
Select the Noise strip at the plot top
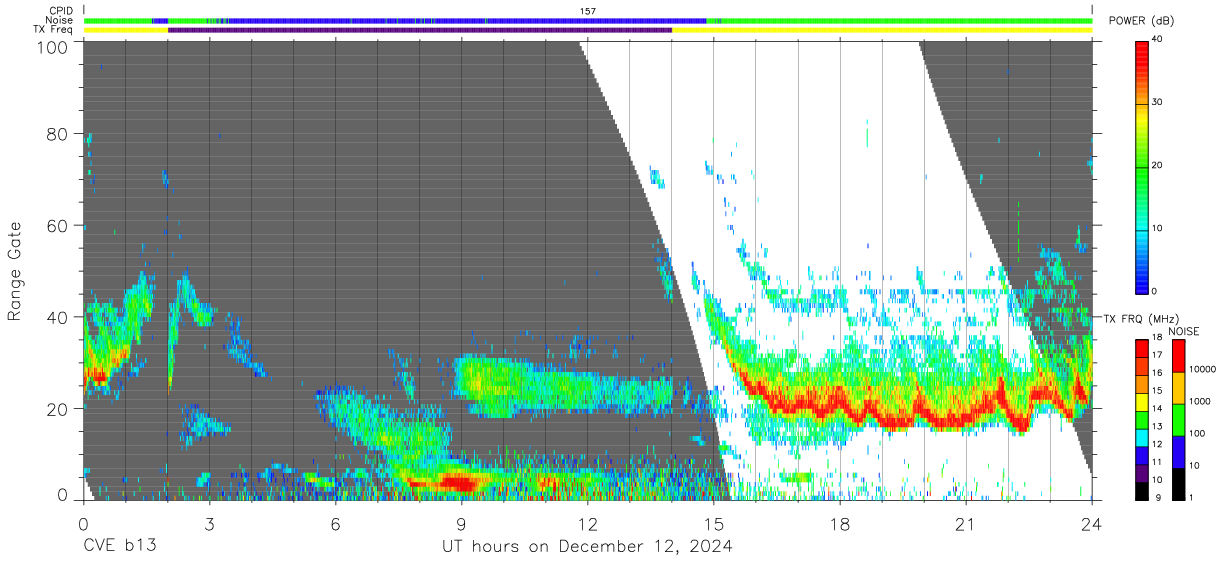pyautogui.click(x=588, y=20)
